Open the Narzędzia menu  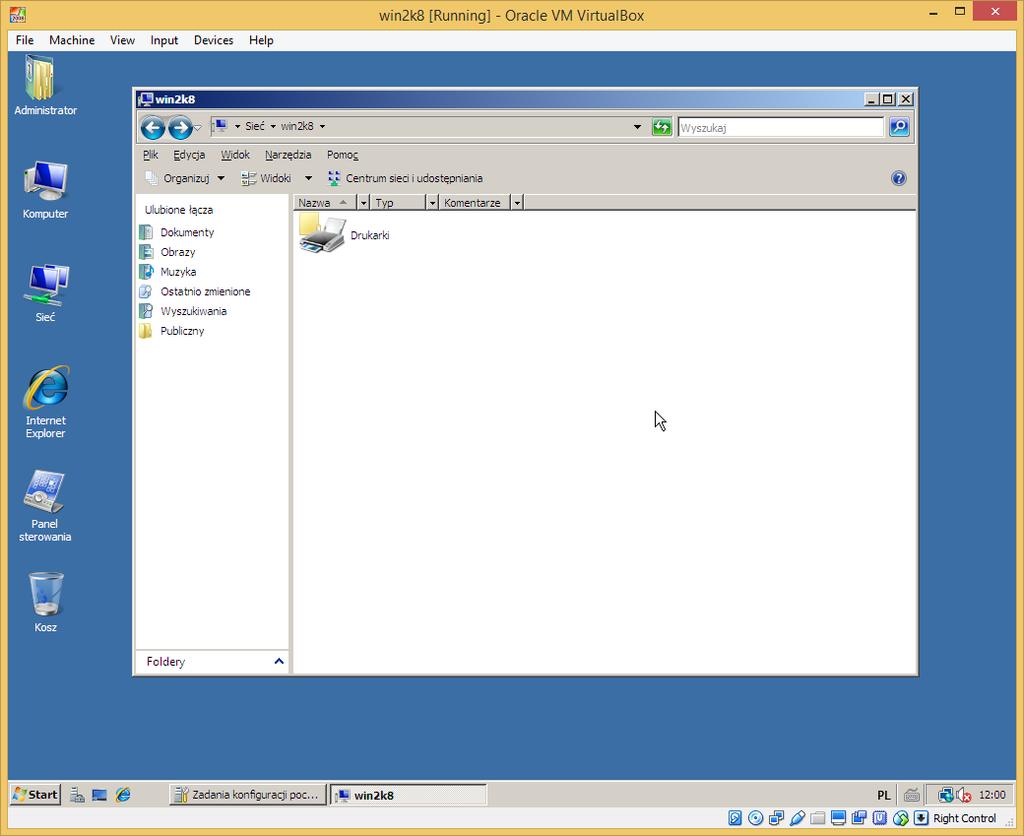288,155
